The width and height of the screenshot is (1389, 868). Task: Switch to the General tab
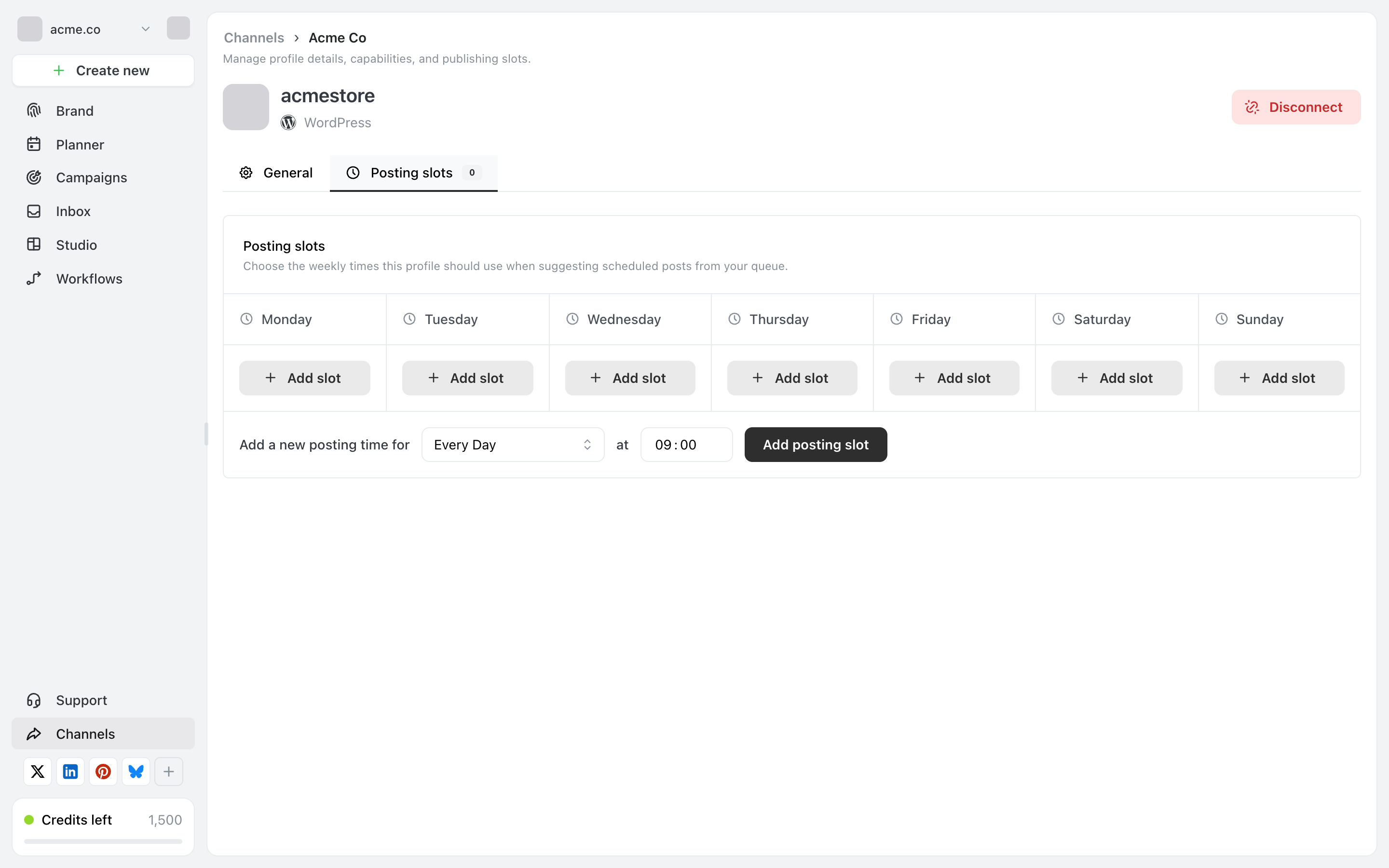pos(276,173)
